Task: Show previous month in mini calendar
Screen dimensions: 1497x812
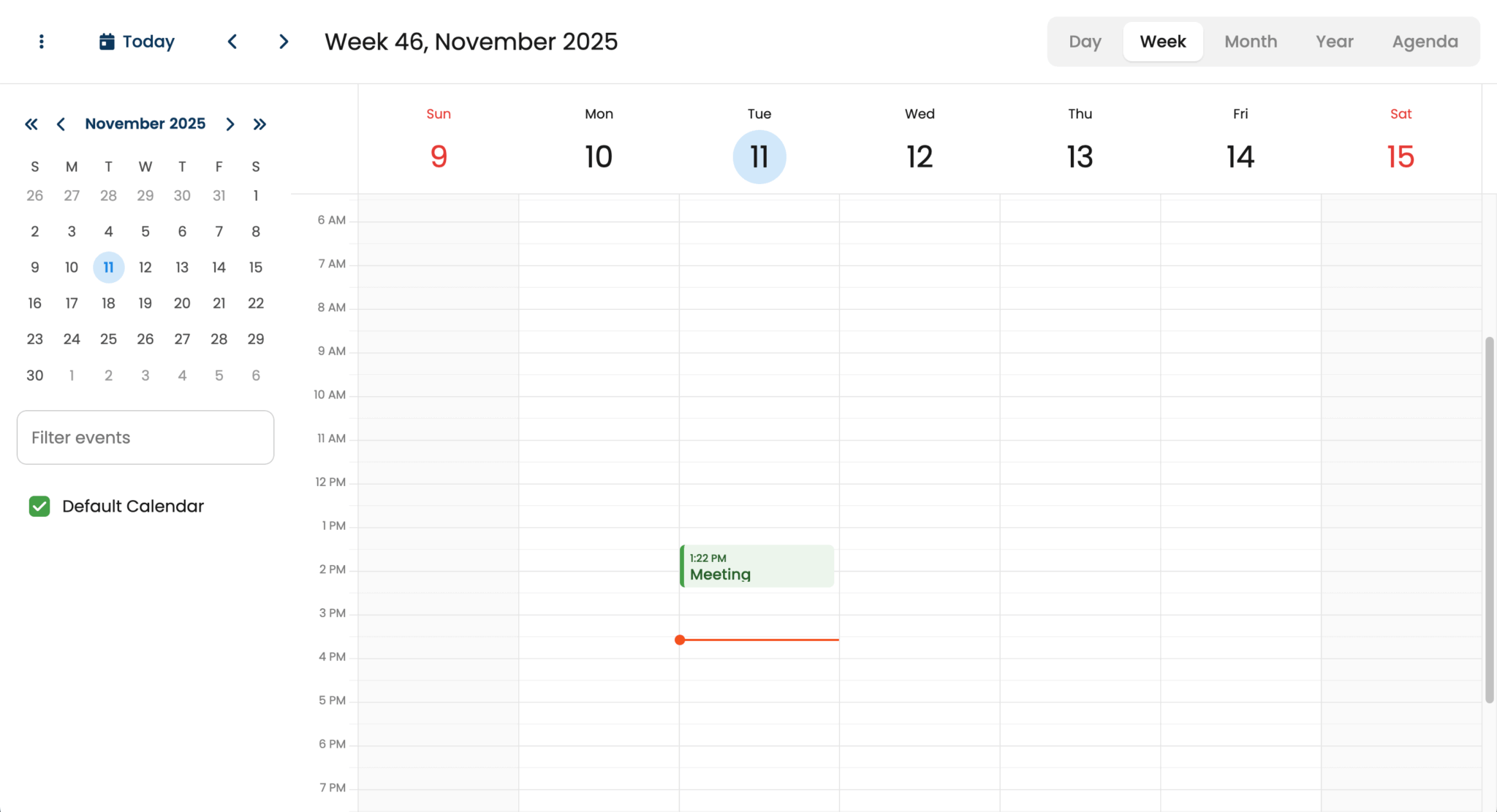Action: click(61, 124)
